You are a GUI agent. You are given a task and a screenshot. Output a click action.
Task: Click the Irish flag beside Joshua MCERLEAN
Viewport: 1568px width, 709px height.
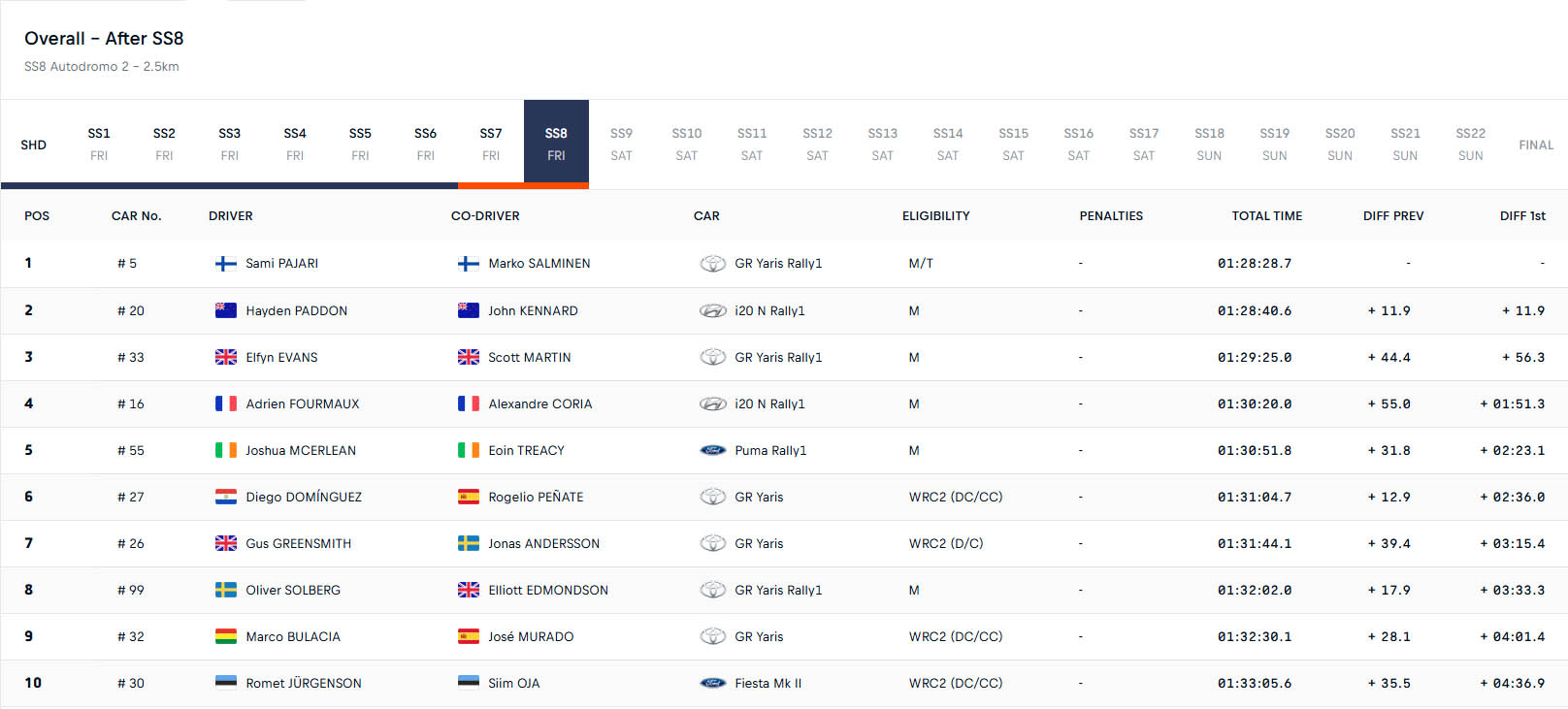pyautogui.click(x=226, y=450)
